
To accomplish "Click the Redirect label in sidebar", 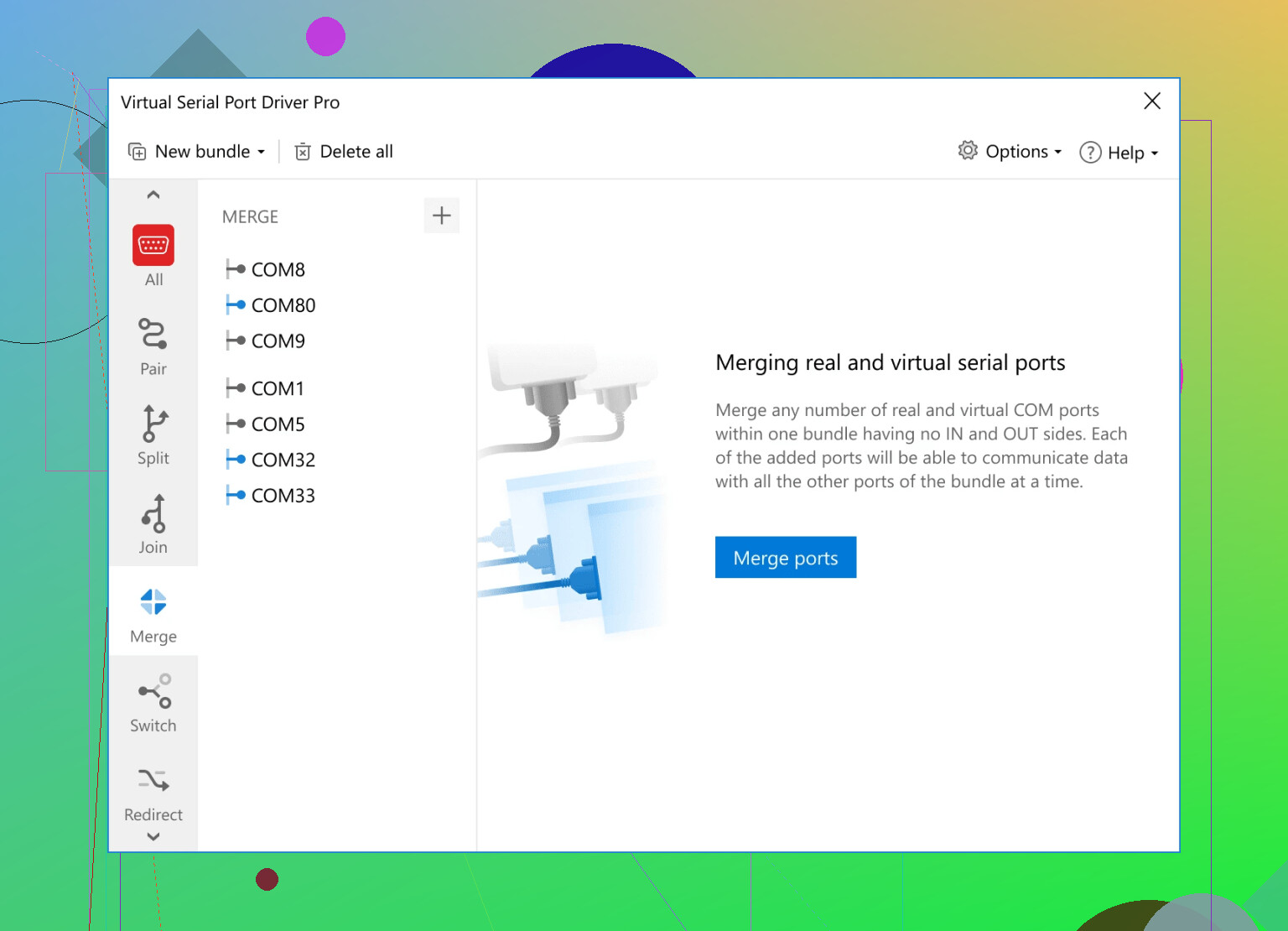I will coord(153,814).
